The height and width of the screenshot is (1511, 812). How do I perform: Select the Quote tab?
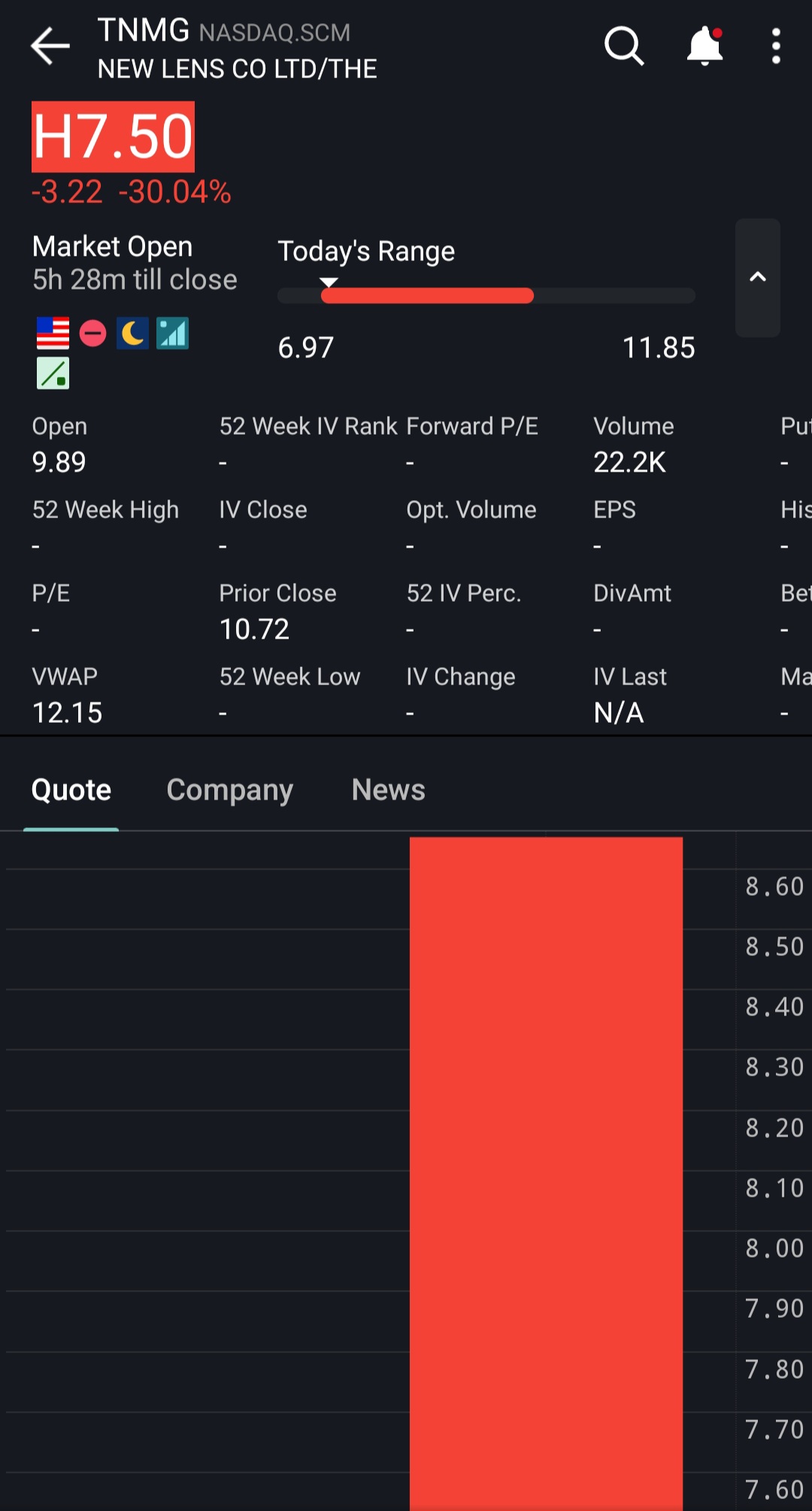[71, 790]
